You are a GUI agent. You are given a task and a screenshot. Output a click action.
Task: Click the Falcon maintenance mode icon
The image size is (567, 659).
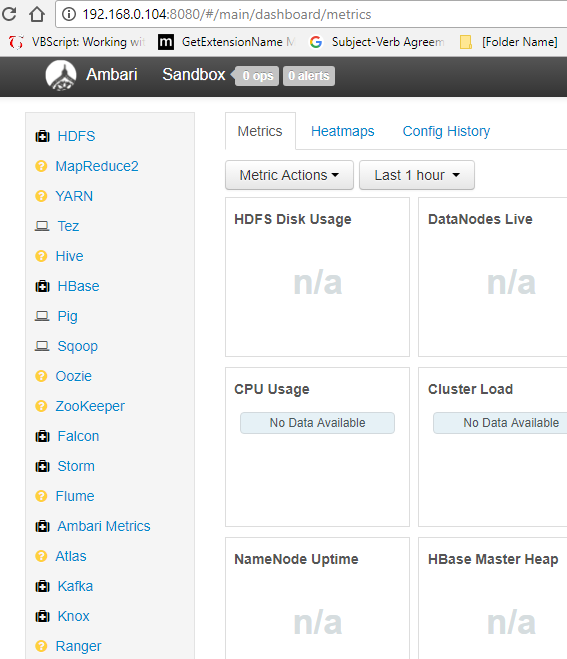tap(42, 436)
